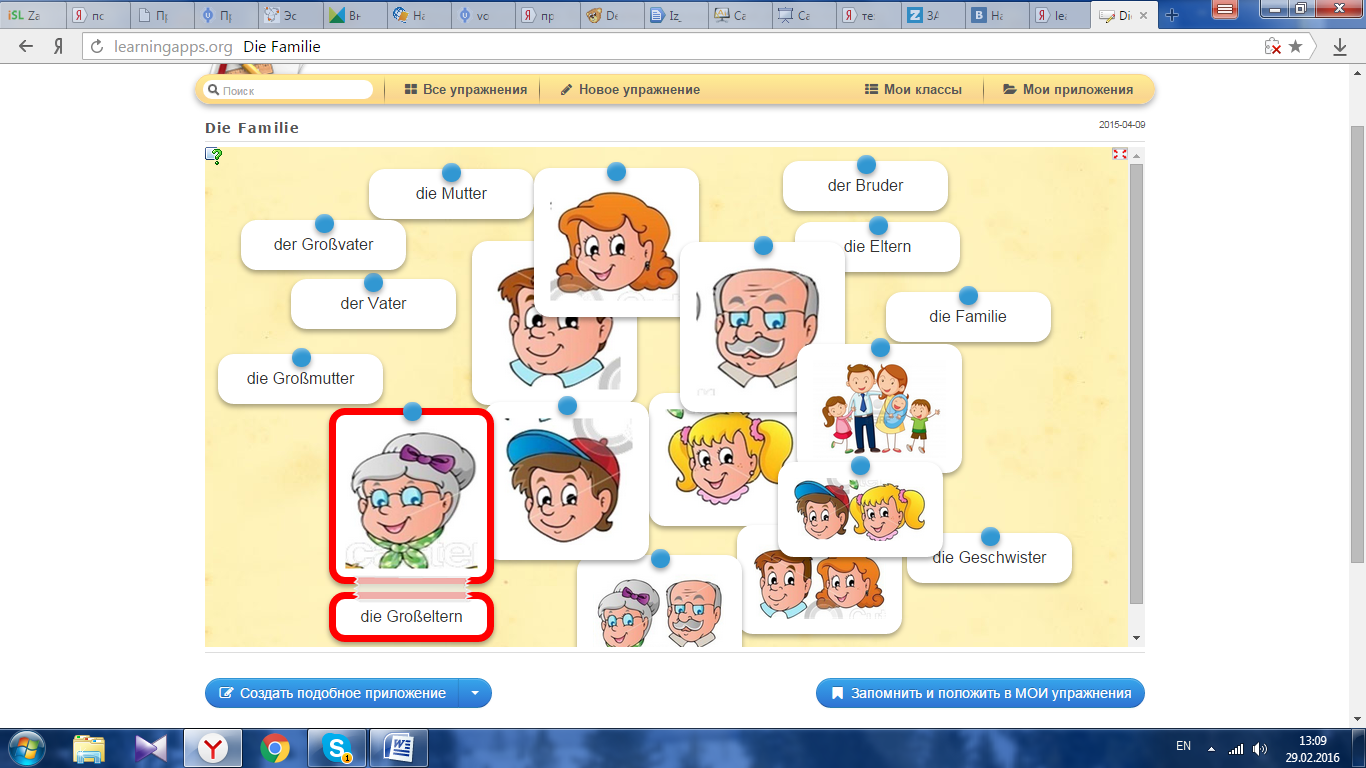Open Google Chrome from the taskbar

click(275, 748)
